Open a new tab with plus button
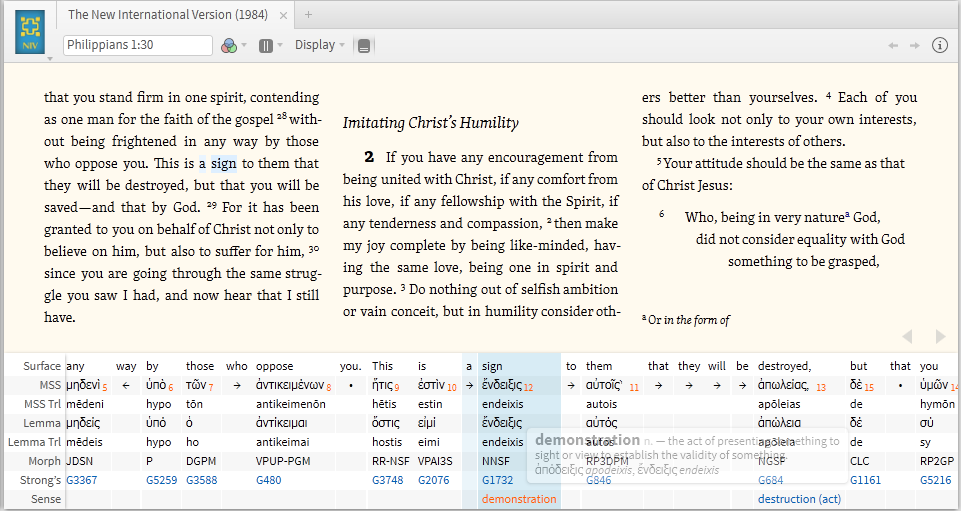The width and height of the screenshot is (961, 511). (308, 15)
